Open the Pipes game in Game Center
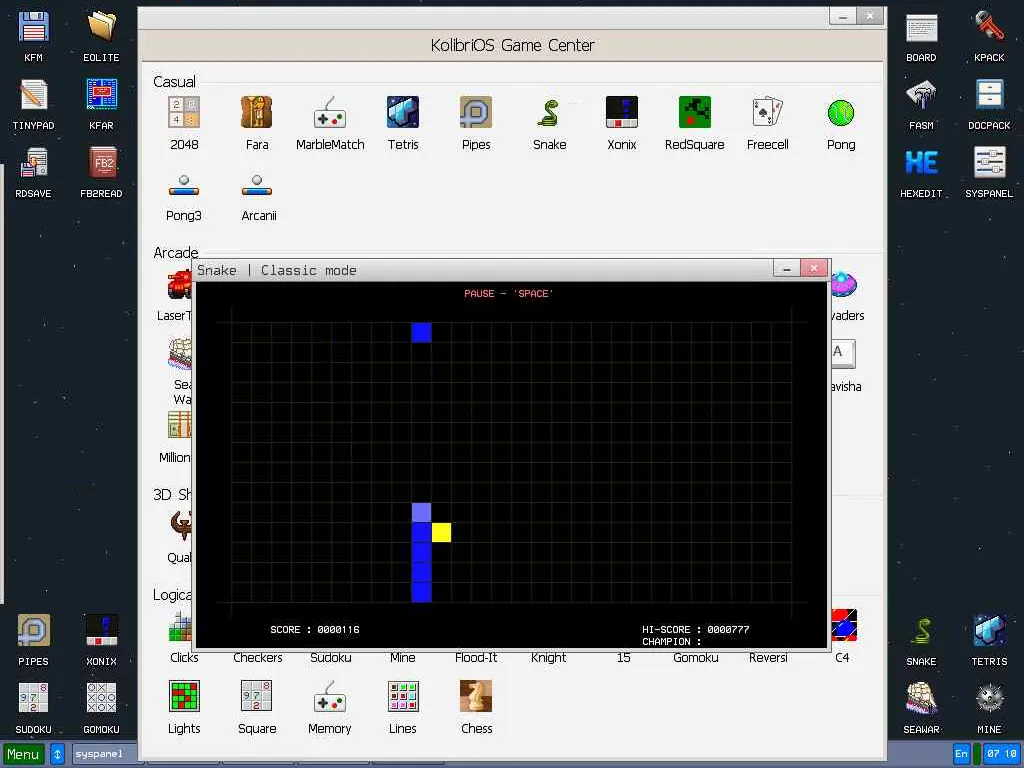 [x=475, y=112]
